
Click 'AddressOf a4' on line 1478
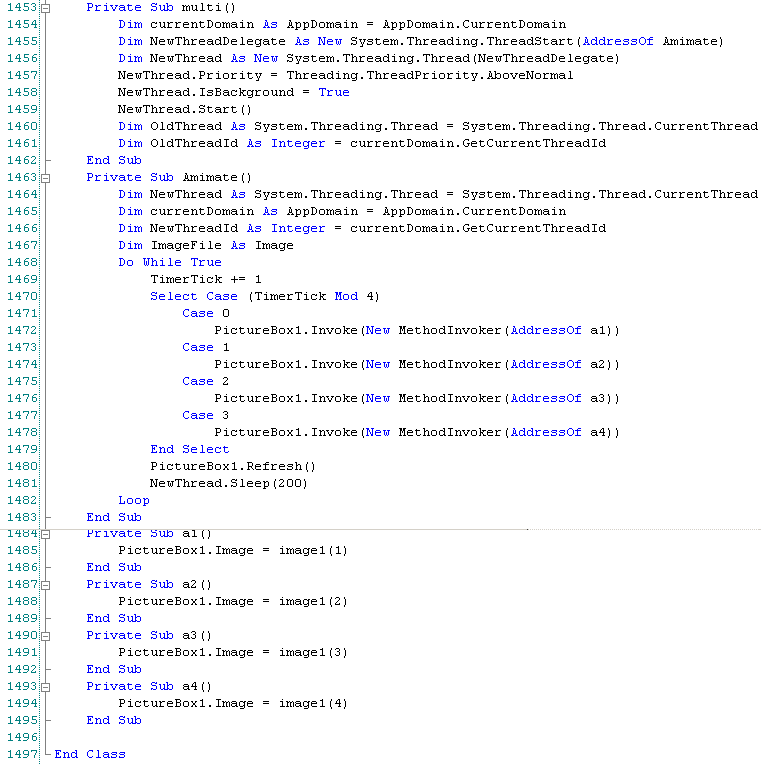point(558,433)
